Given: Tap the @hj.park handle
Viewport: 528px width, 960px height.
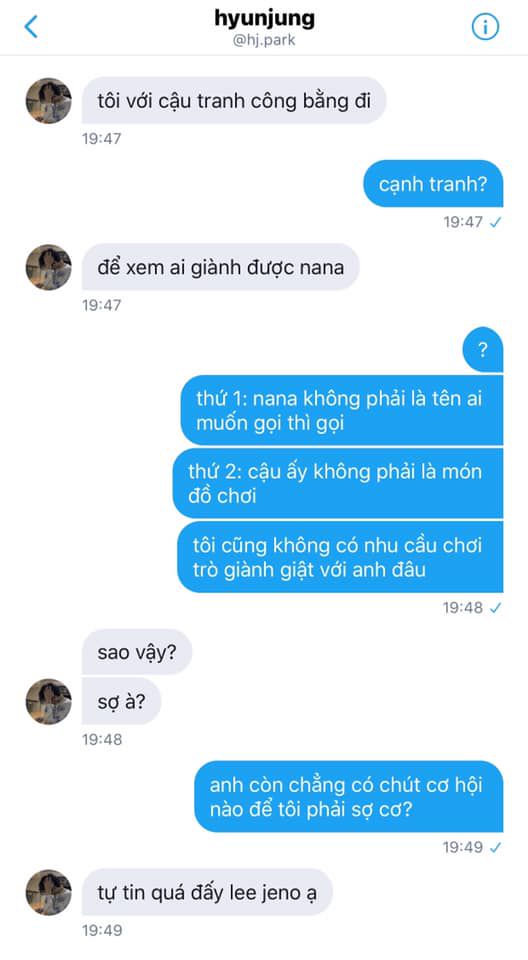Looking at the screenshot, I should (x=265, y=42).
